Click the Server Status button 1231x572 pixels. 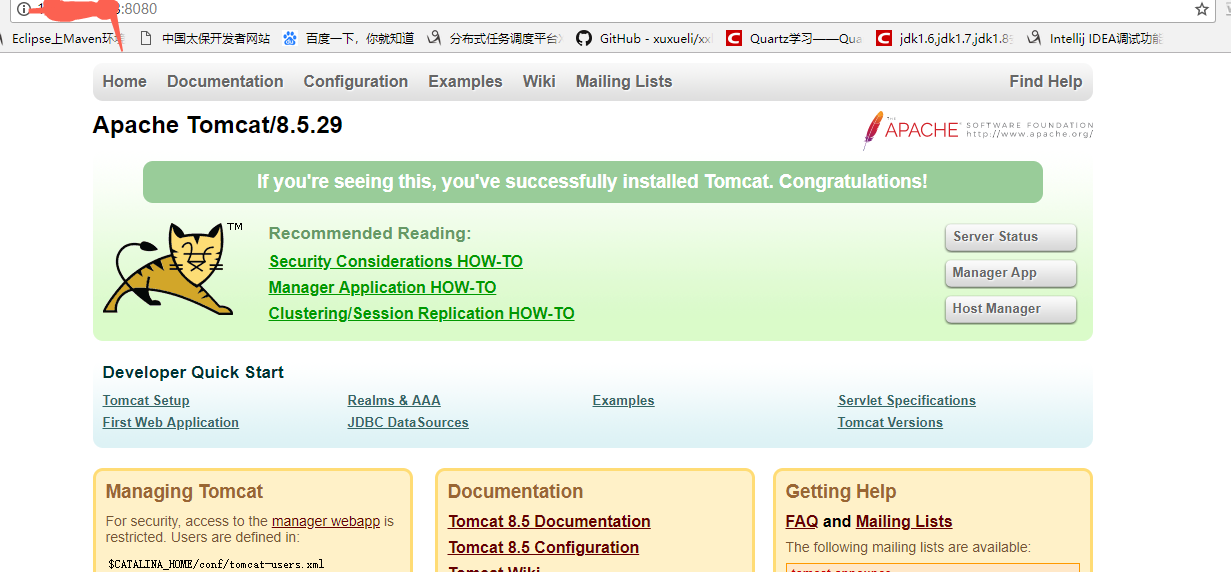(1010, 237)
